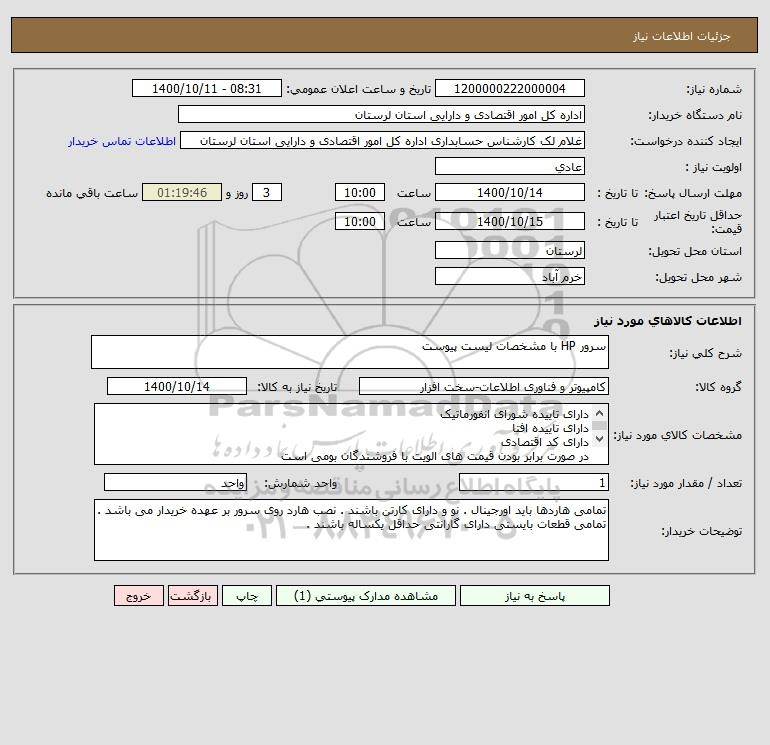Screen dimensions: 770x745
Task: Click the label تاریخ و ساعت اعلان عمومی
Action: coord(358,89)
